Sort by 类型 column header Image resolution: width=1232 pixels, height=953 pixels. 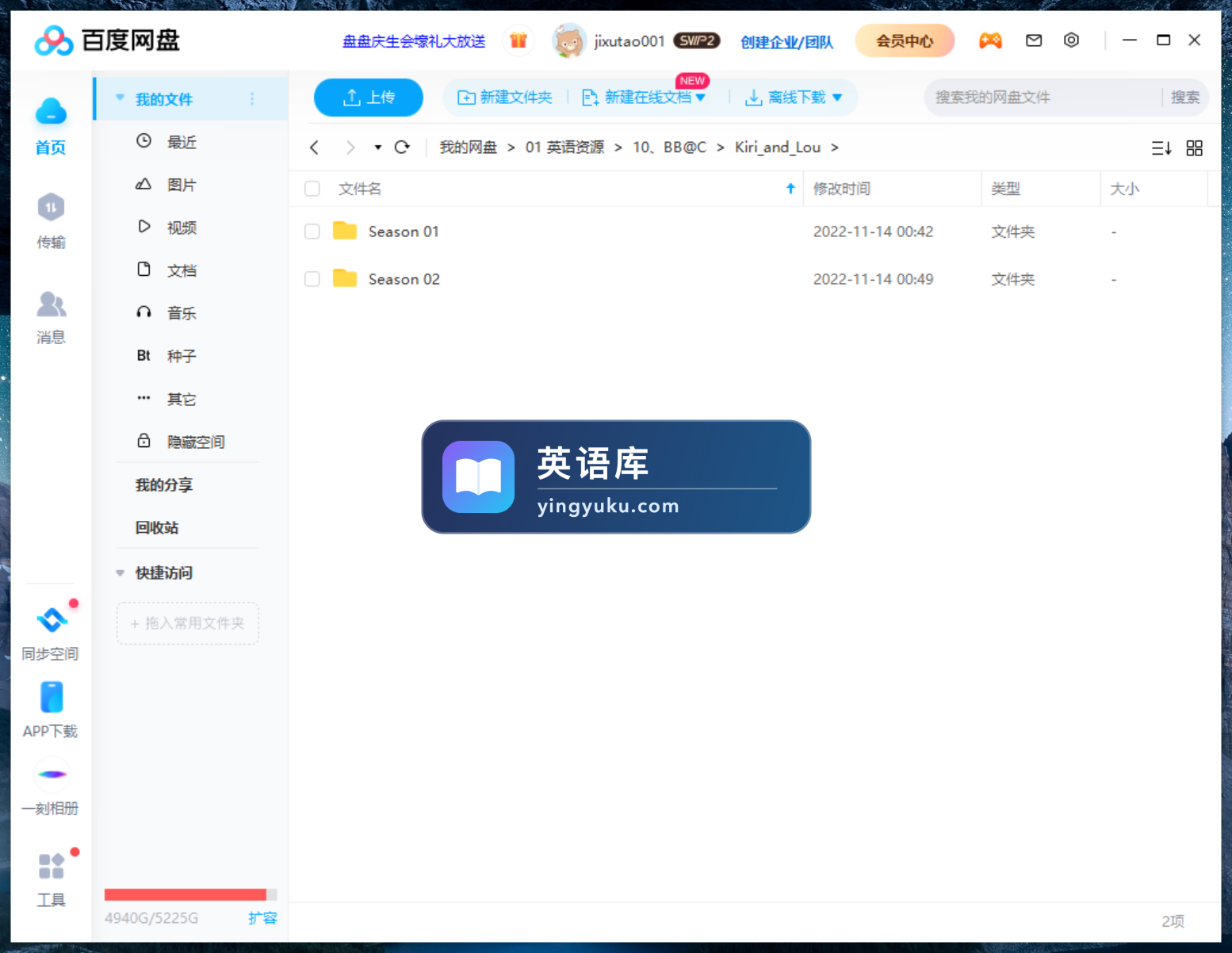(x=1005, y=189)
